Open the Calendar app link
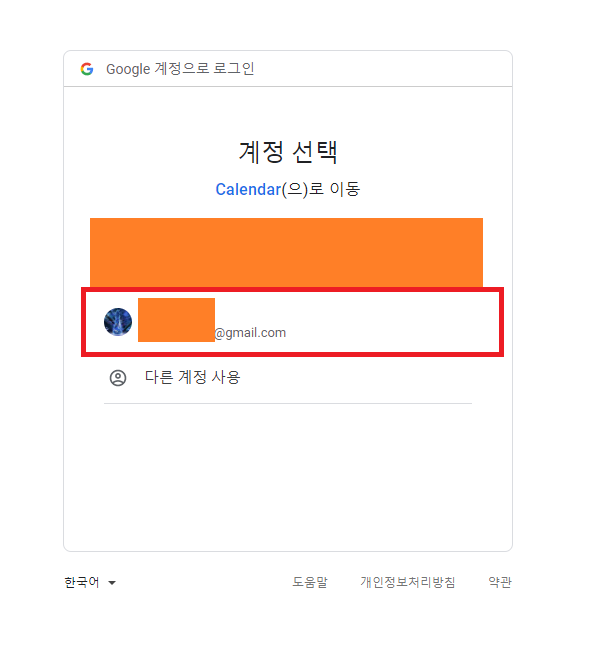 coord(248,190)
